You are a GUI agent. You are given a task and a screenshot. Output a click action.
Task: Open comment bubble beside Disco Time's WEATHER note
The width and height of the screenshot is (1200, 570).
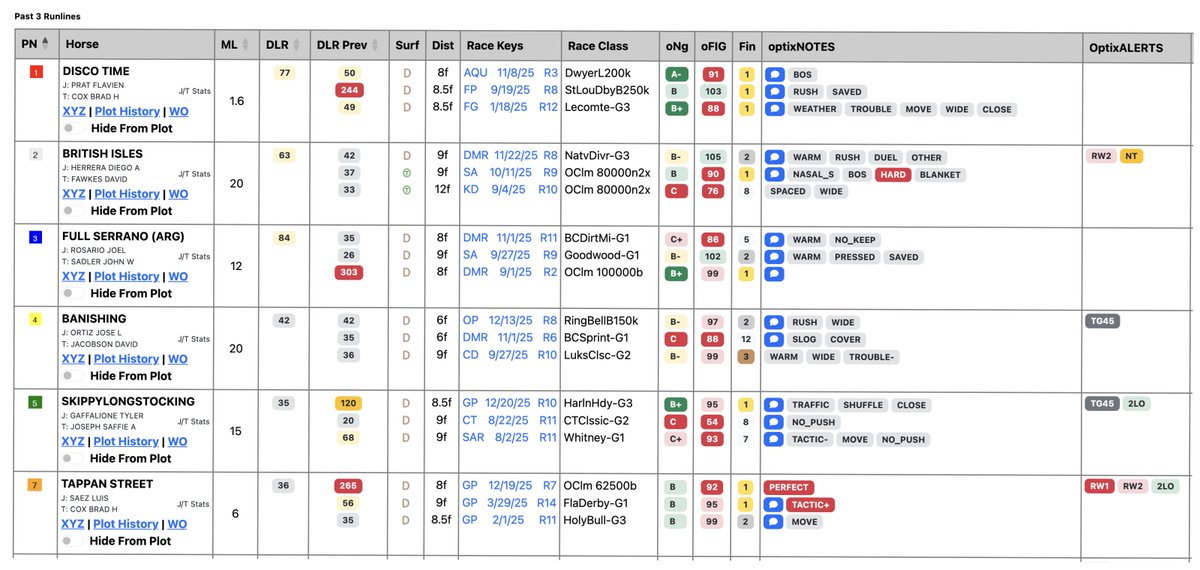click(774, 109)
